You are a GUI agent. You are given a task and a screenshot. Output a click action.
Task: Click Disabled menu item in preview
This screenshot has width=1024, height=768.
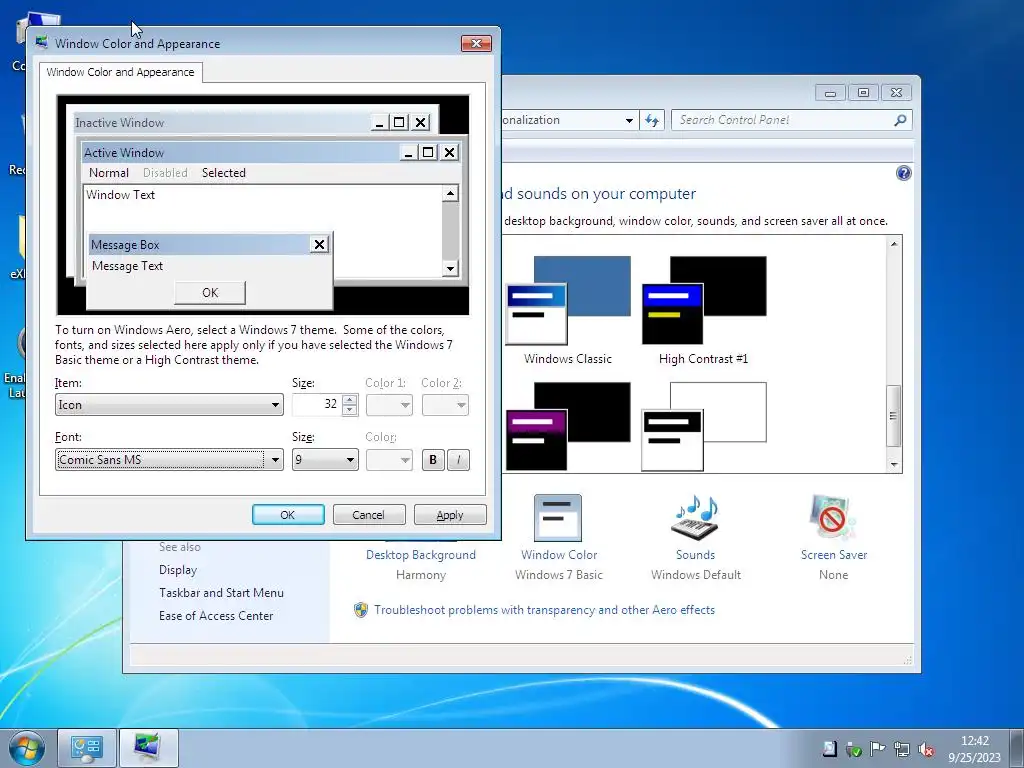point(165,173)
